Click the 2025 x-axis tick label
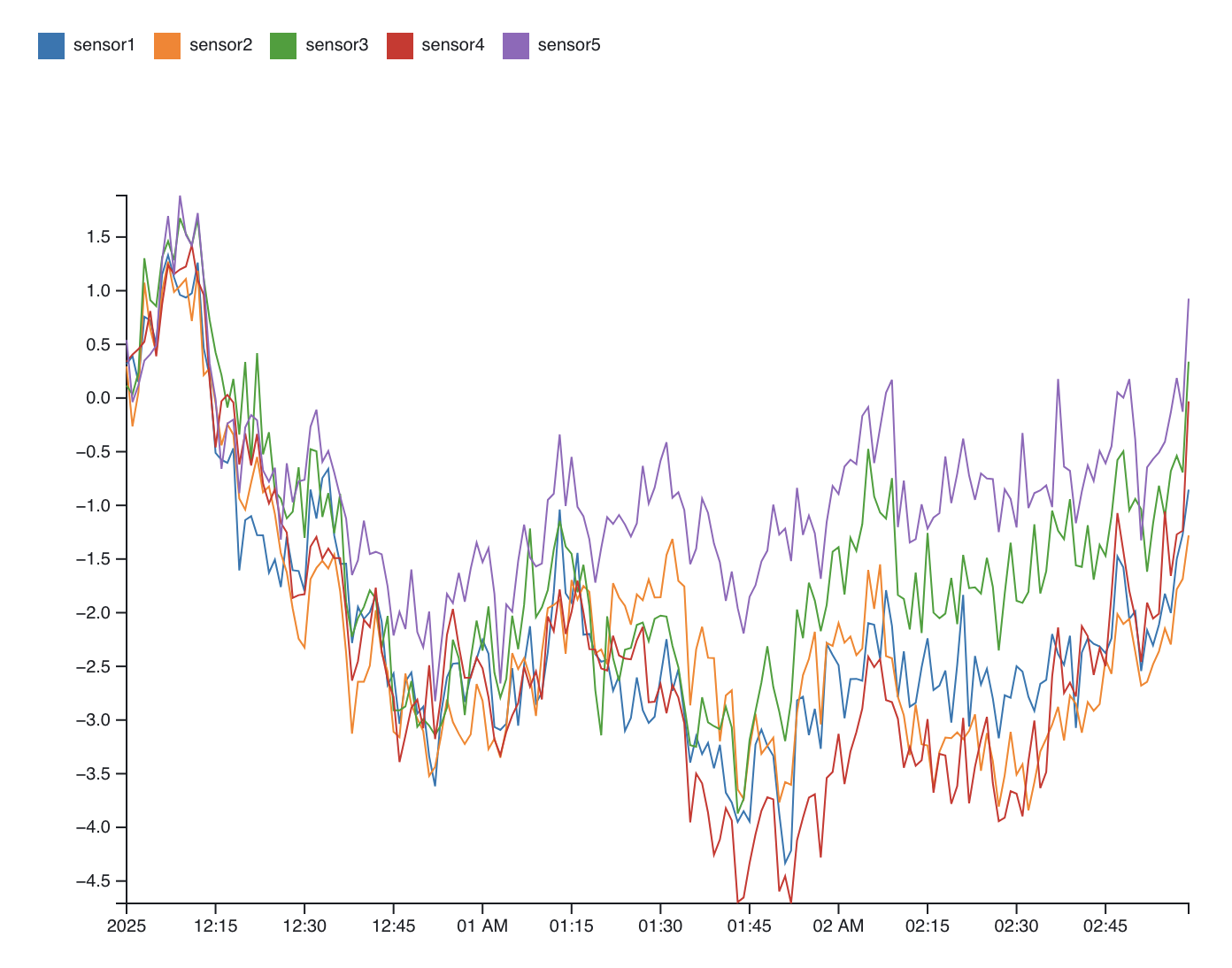The image size is (1232, 968). coord(127,926)
